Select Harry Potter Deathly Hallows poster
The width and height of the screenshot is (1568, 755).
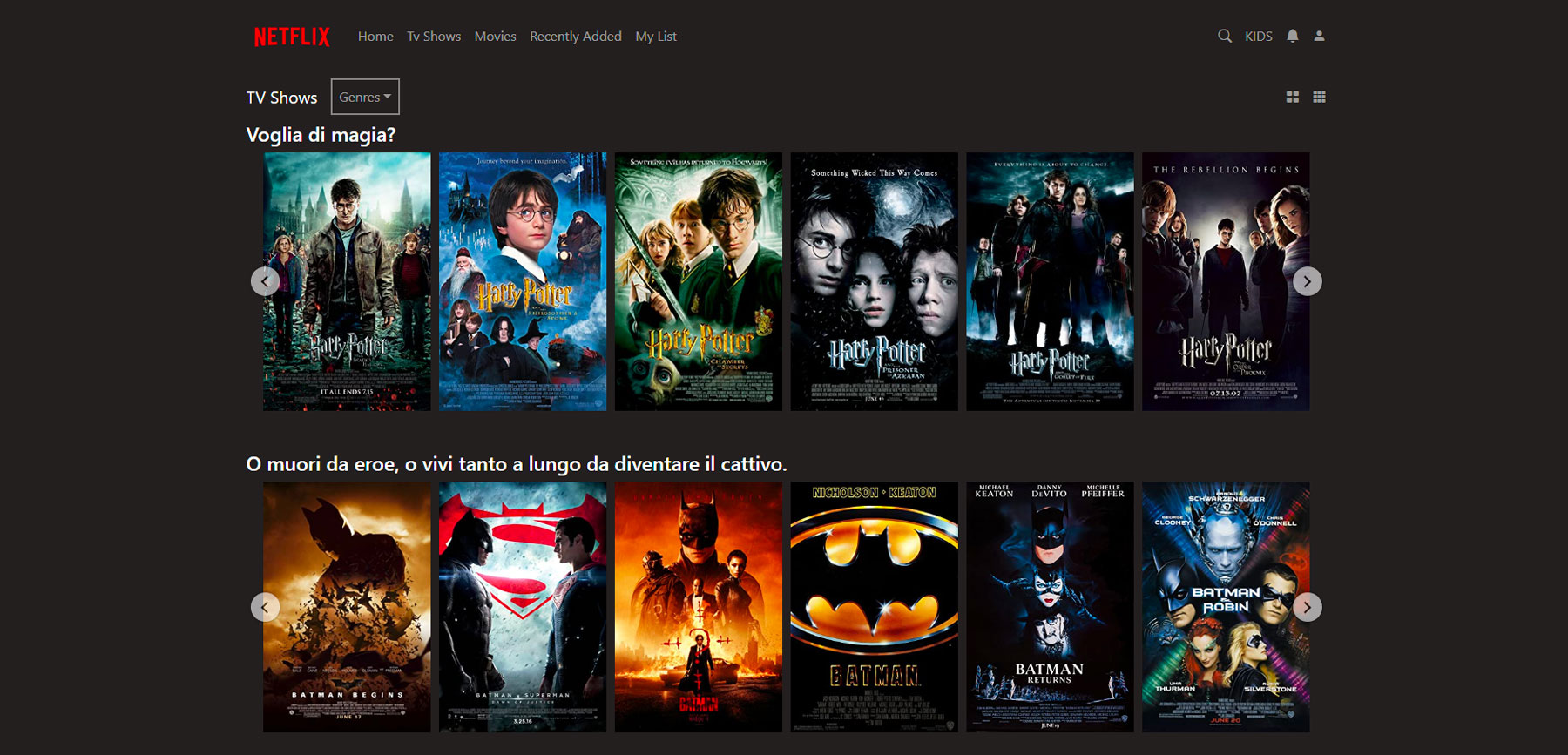(347, 281)
